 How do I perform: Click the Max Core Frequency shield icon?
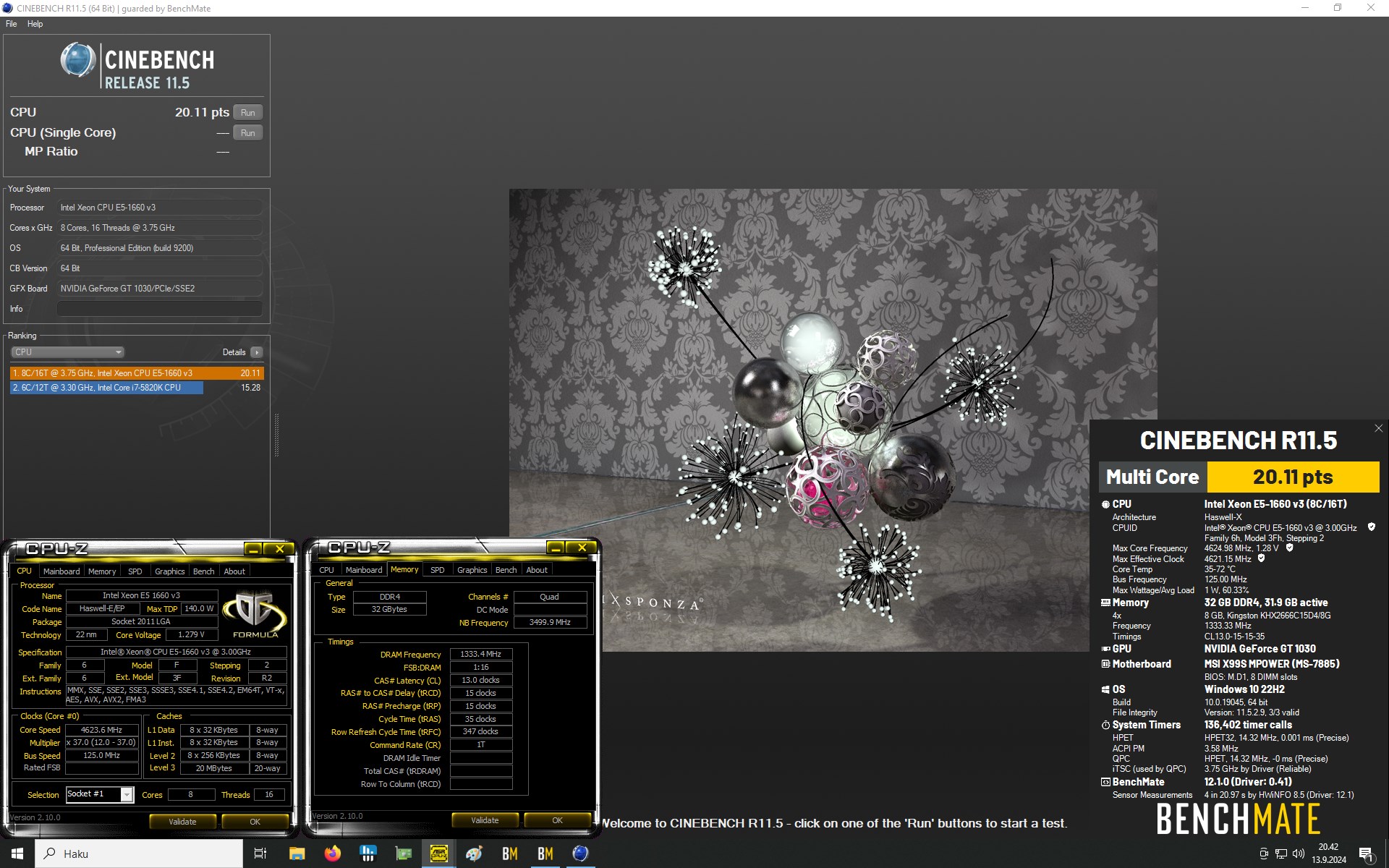click(1289, 548)
